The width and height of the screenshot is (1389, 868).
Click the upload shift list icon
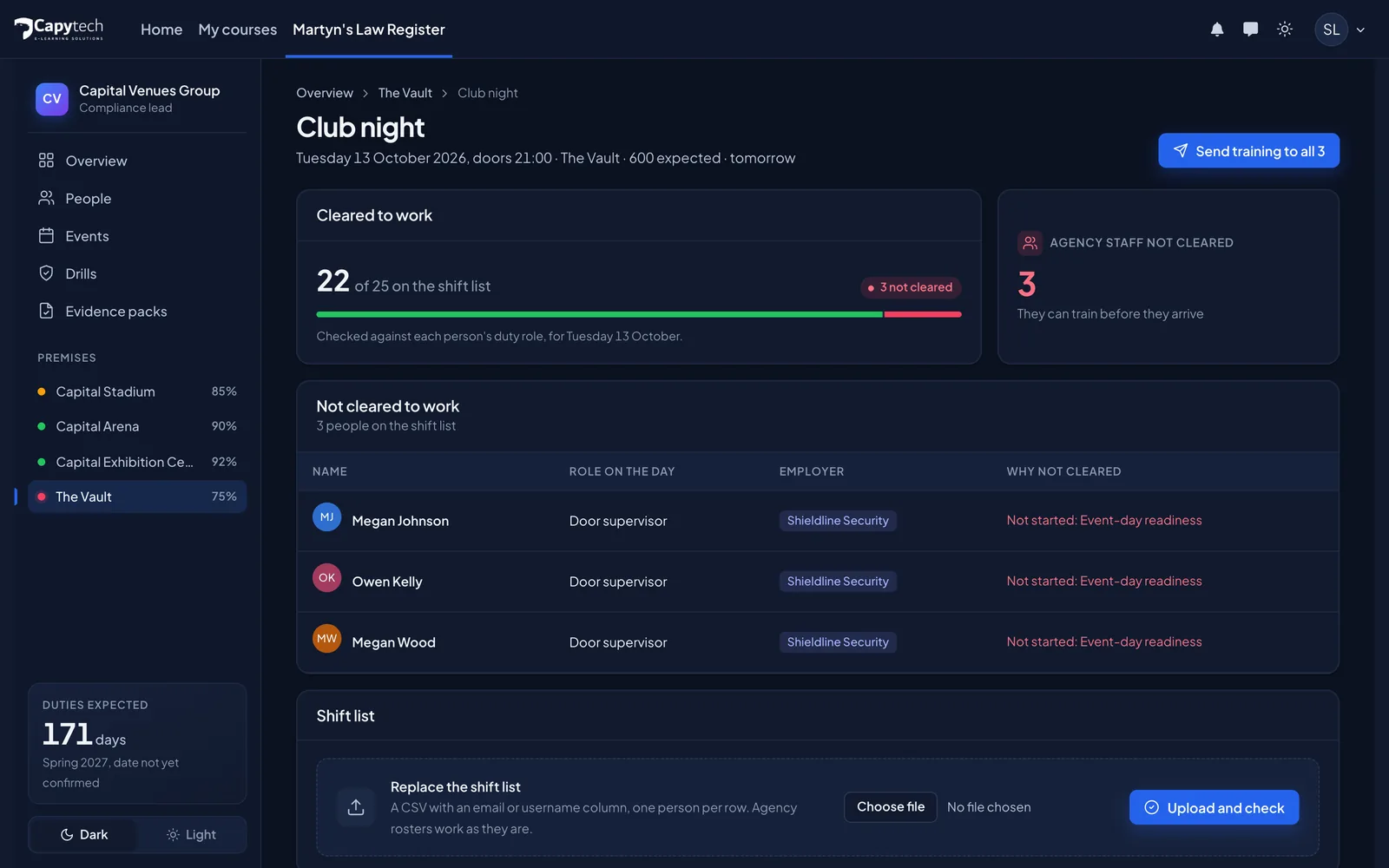point(356,807)
